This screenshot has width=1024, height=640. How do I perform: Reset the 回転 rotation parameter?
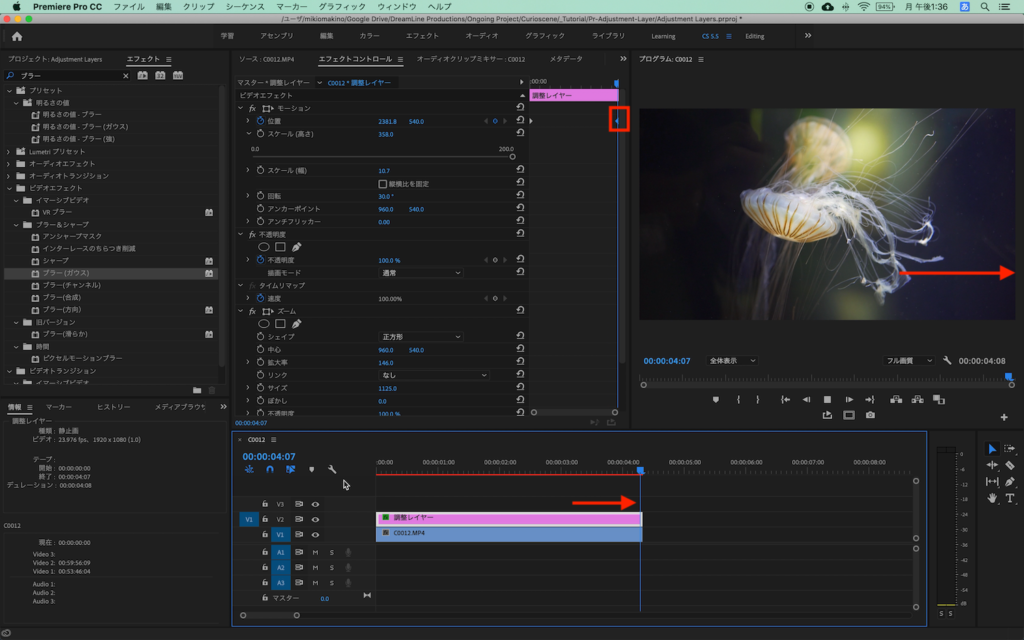520,197
